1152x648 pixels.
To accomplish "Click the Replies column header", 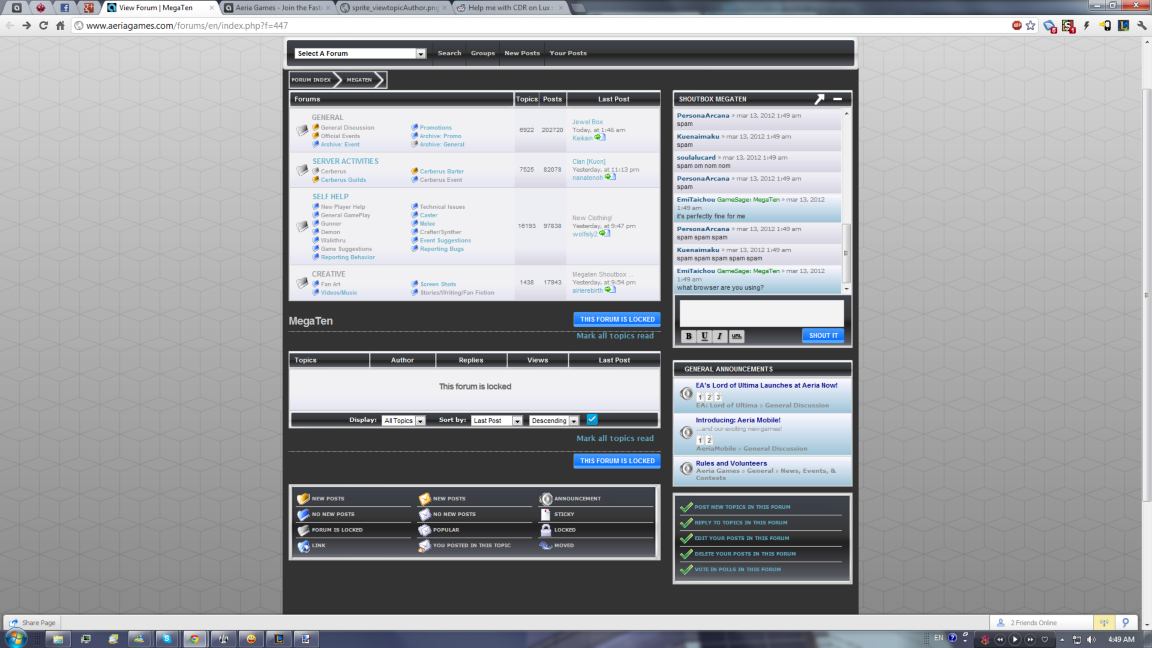I will tap(471, 360).
